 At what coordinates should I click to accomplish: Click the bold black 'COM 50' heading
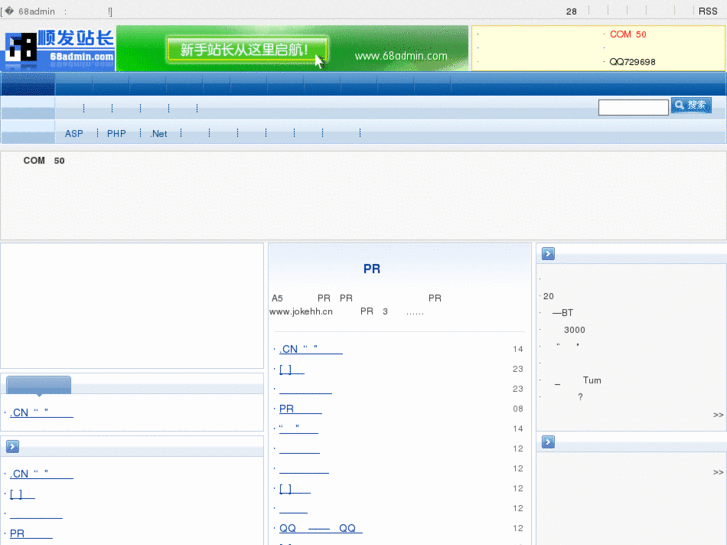coord(44,160)
